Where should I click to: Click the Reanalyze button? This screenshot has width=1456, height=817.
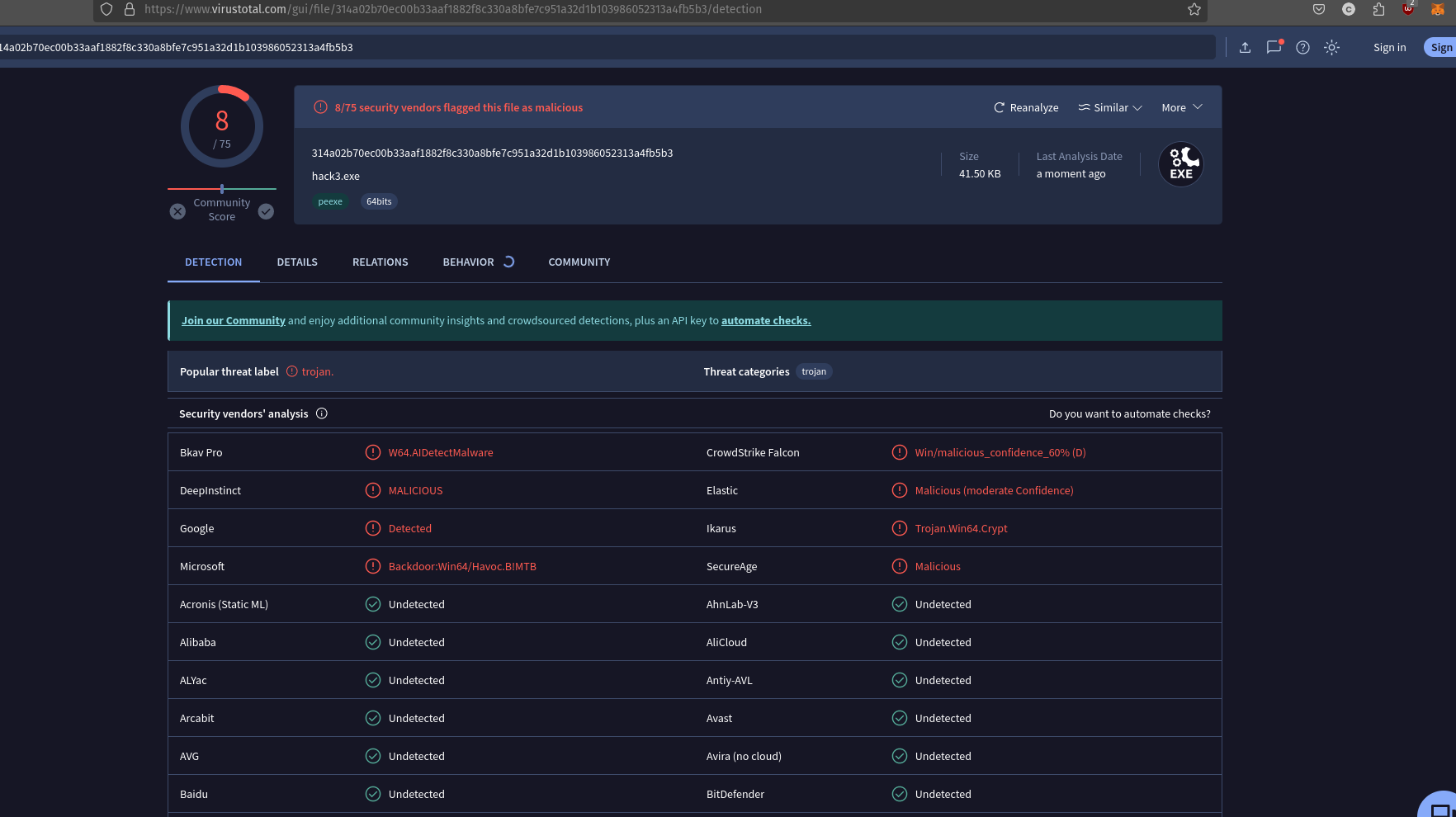tap(1026, 108)
